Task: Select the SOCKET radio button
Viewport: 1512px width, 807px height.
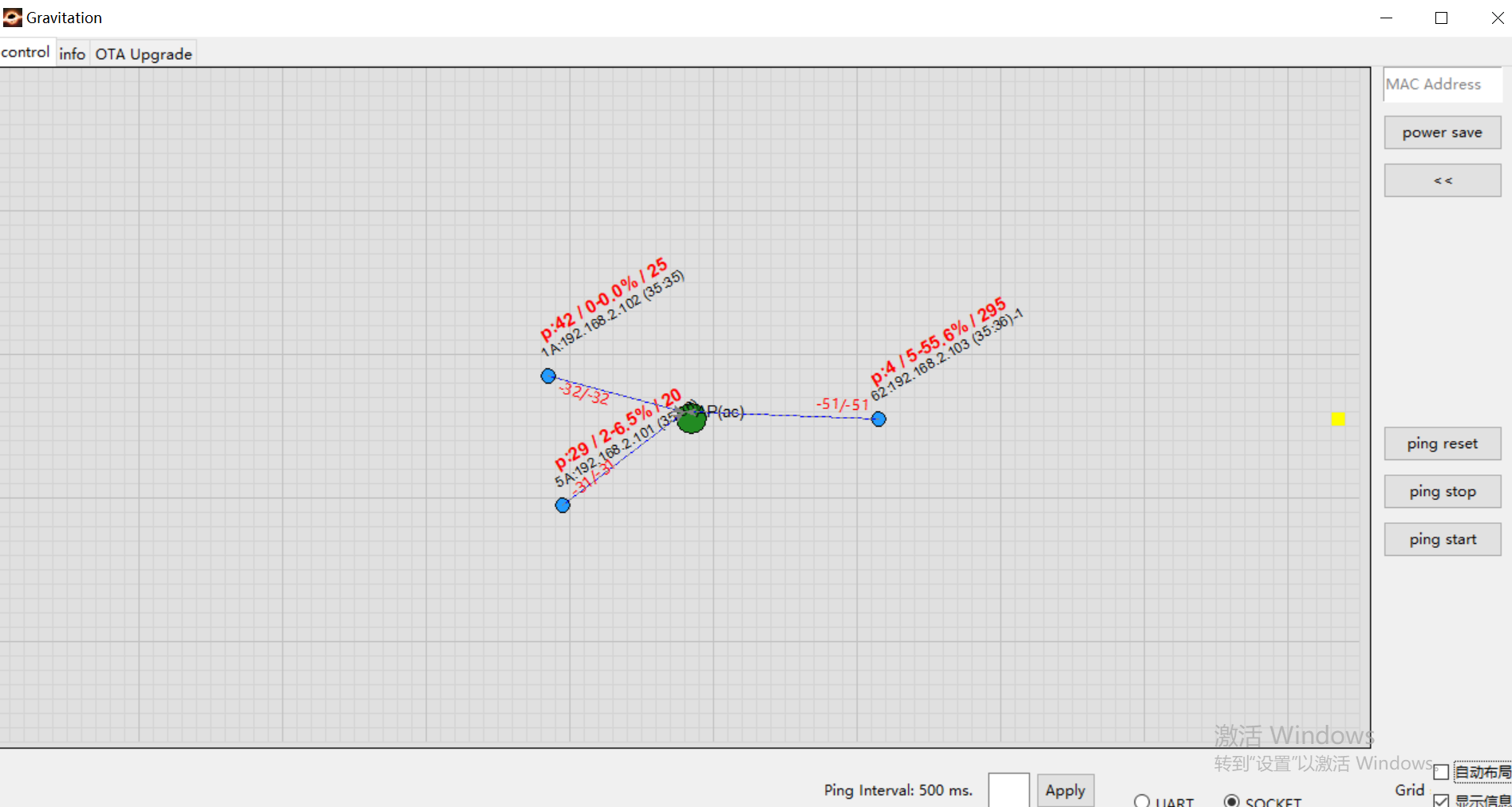Action: [1232, 801]
